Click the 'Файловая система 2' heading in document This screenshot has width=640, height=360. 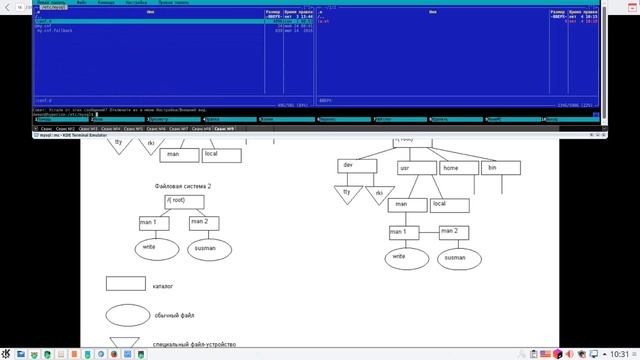point(183,186)
